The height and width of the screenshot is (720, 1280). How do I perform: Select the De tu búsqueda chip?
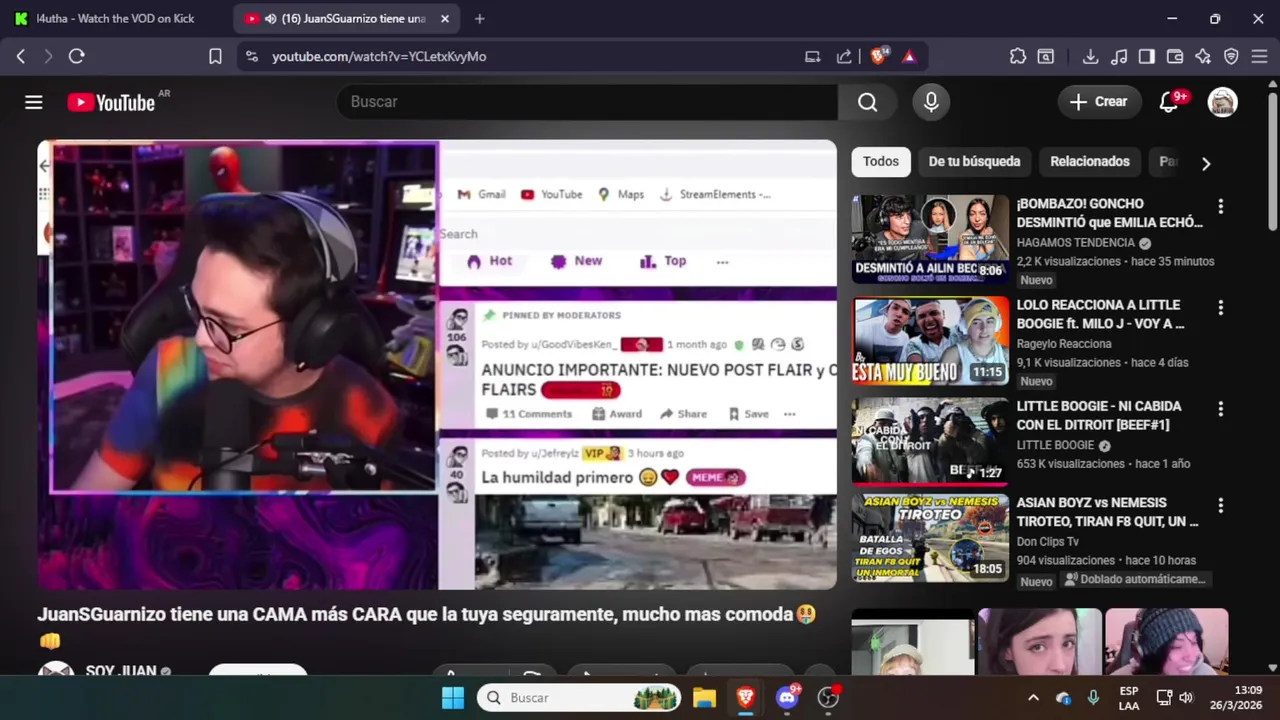[974, 162]
